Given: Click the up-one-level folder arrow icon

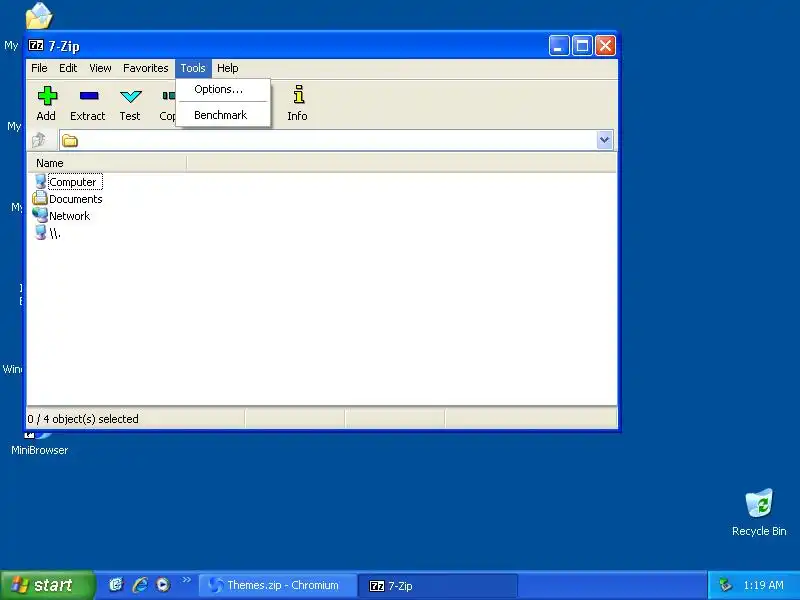Looking at the screenshot, I should [39, 140].
